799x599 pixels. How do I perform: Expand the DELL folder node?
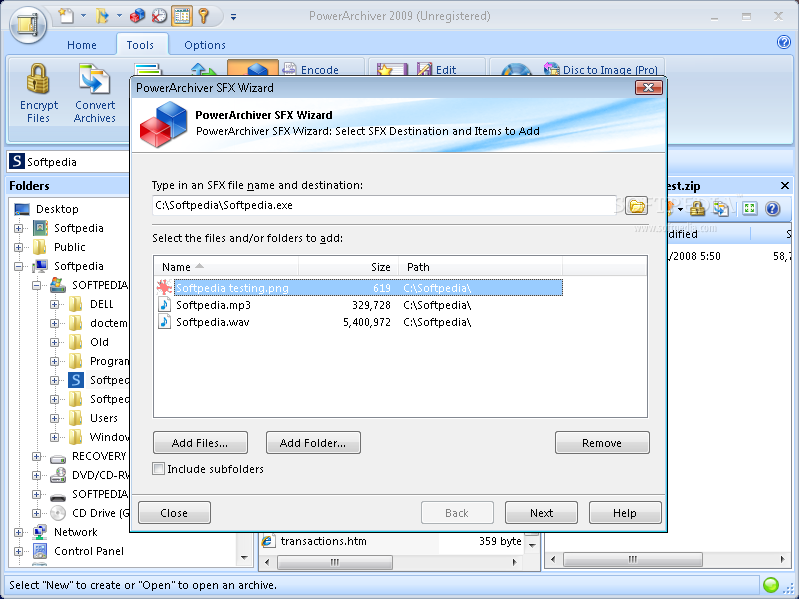(x=54, y=305)
